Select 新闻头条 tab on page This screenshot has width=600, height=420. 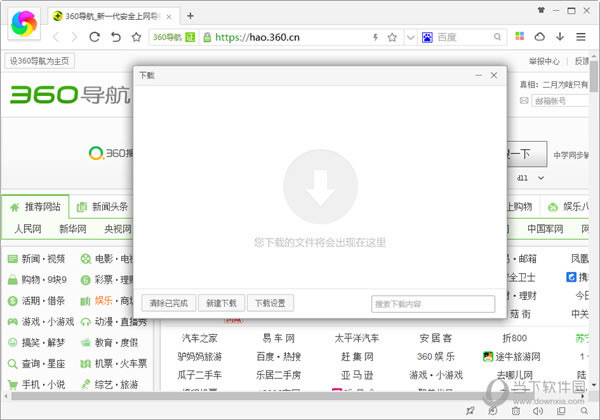click(103, 207)
